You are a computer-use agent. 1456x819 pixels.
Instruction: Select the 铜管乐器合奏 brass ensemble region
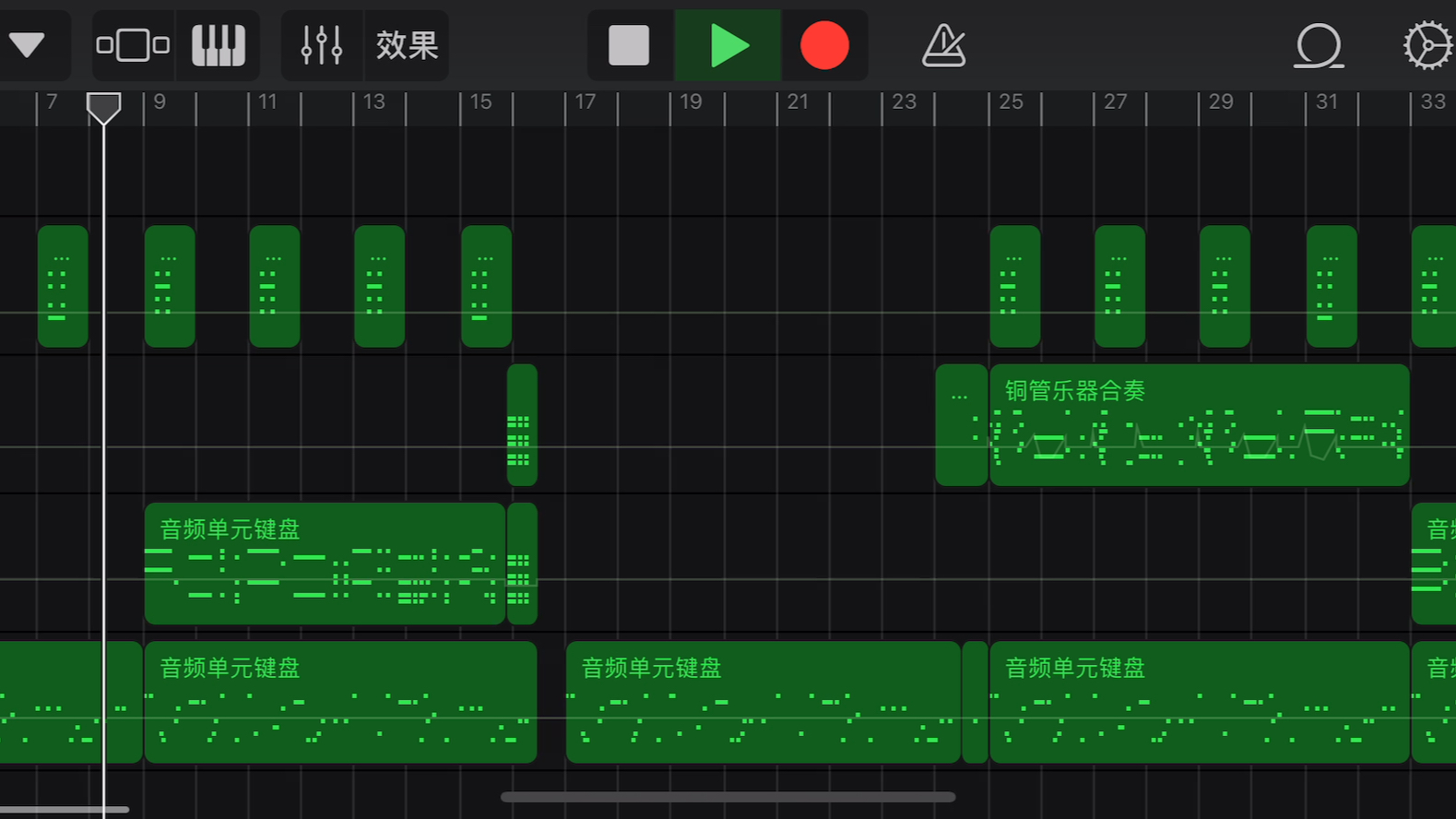click(1200, 425)
